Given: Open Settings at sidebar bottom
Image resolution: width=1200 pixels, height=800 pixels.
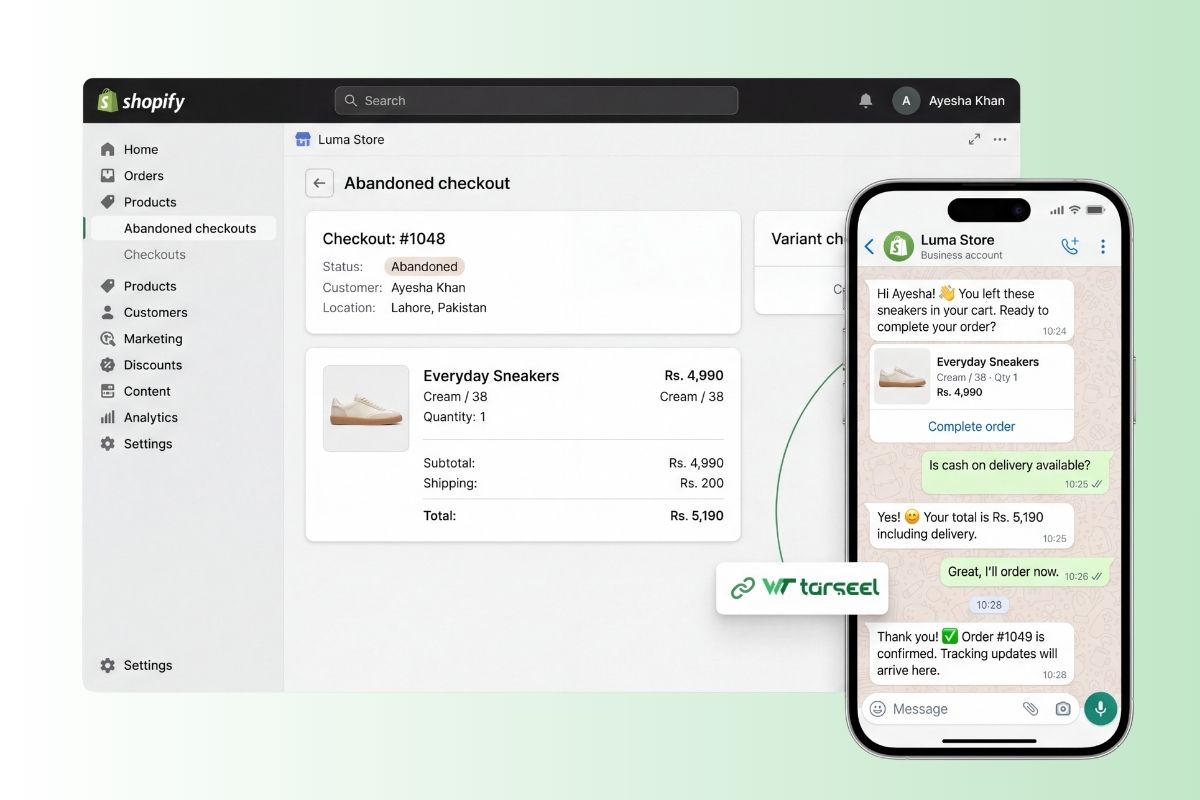Looking at the screenshot, I should [x=148, y=665].
